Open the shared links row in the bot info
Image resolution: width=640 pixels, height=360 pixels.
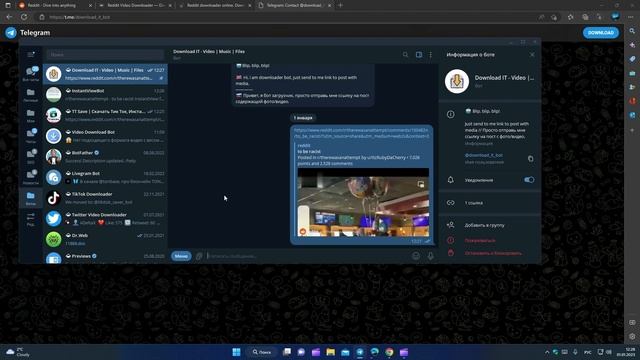pos(490,203)
